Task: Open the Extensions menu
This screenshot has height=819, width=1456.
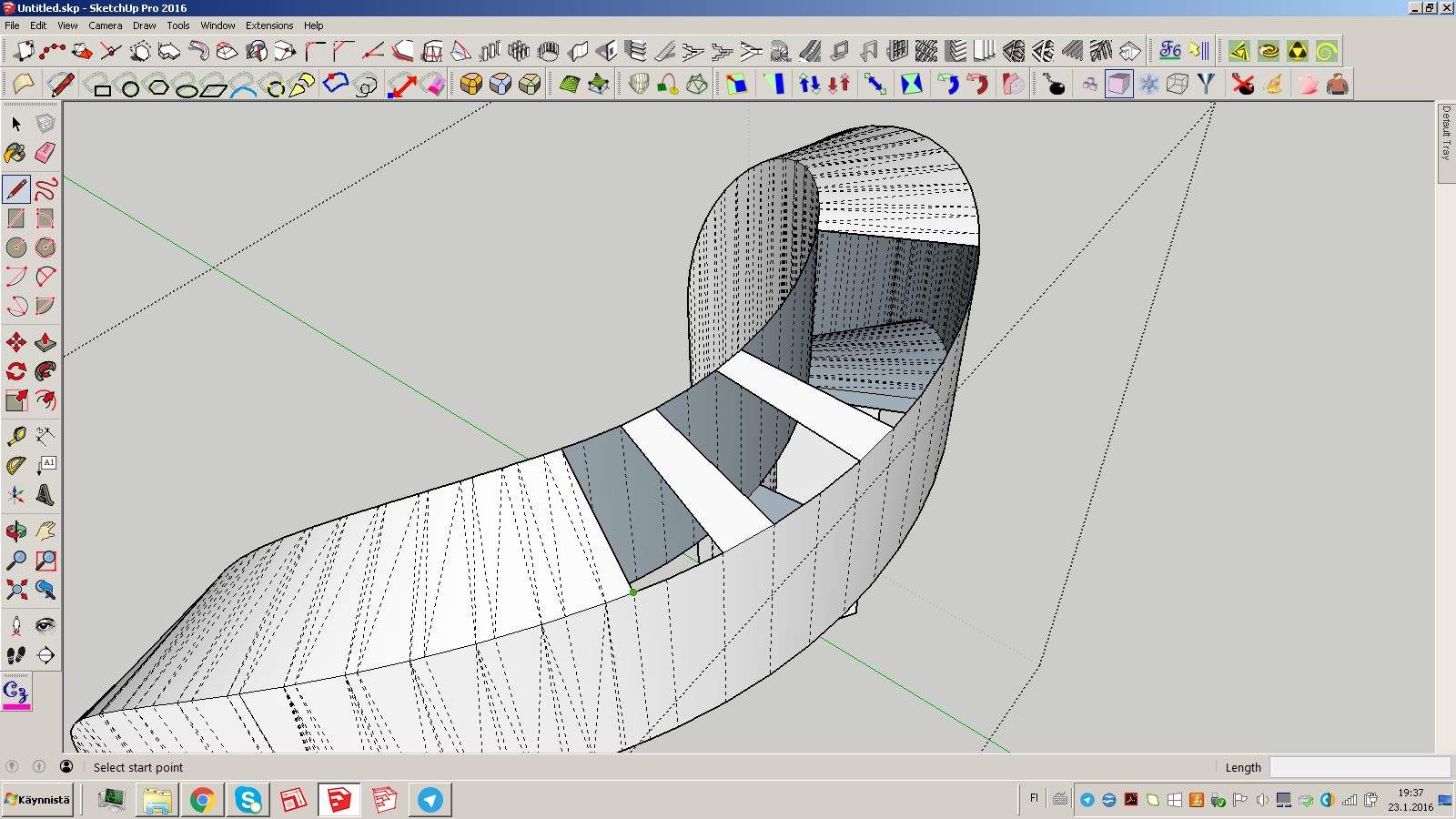Action: tap(269, 25)
